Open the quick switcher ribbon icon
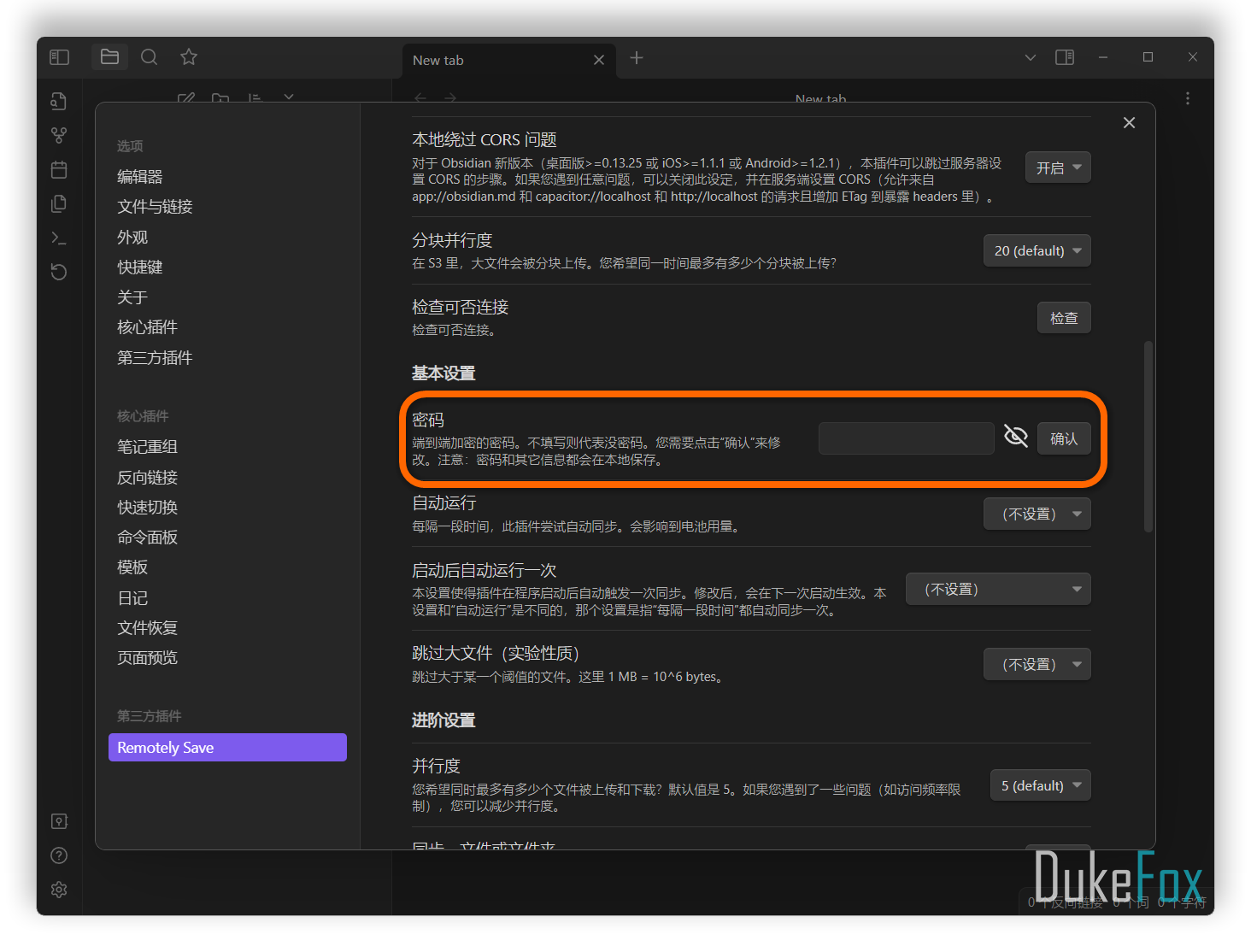1251x952 pixels. click(59, 101)
